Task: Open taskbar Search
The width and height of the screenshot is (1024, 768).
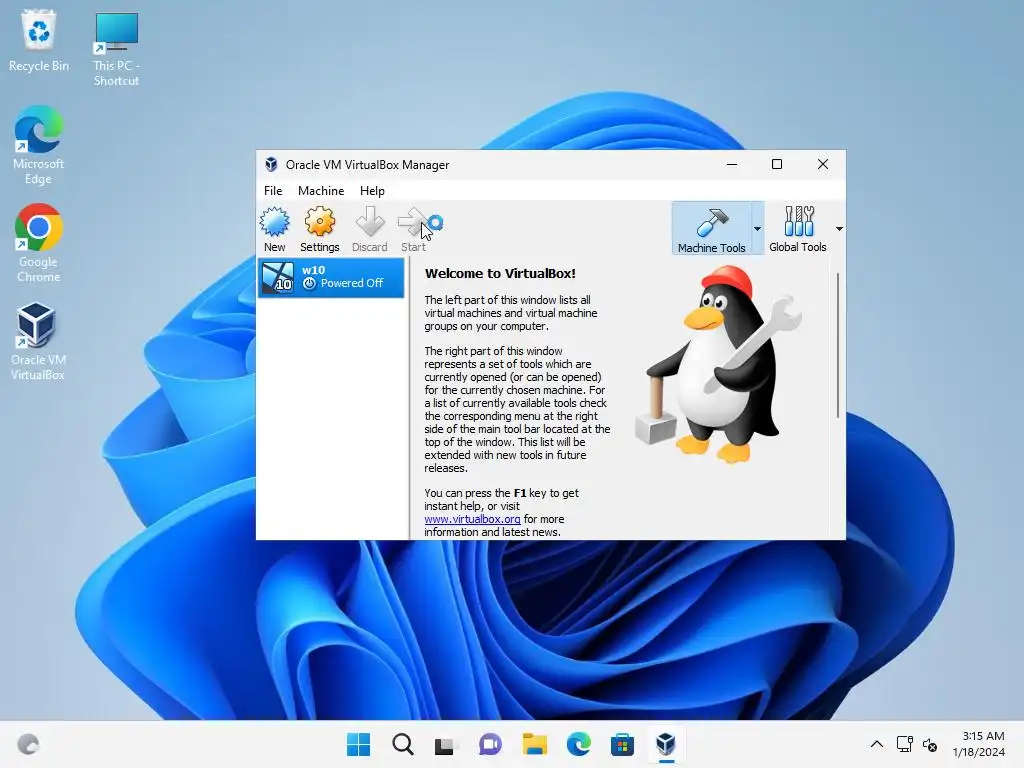Action: pyautogui.click(x=403, y=744)
